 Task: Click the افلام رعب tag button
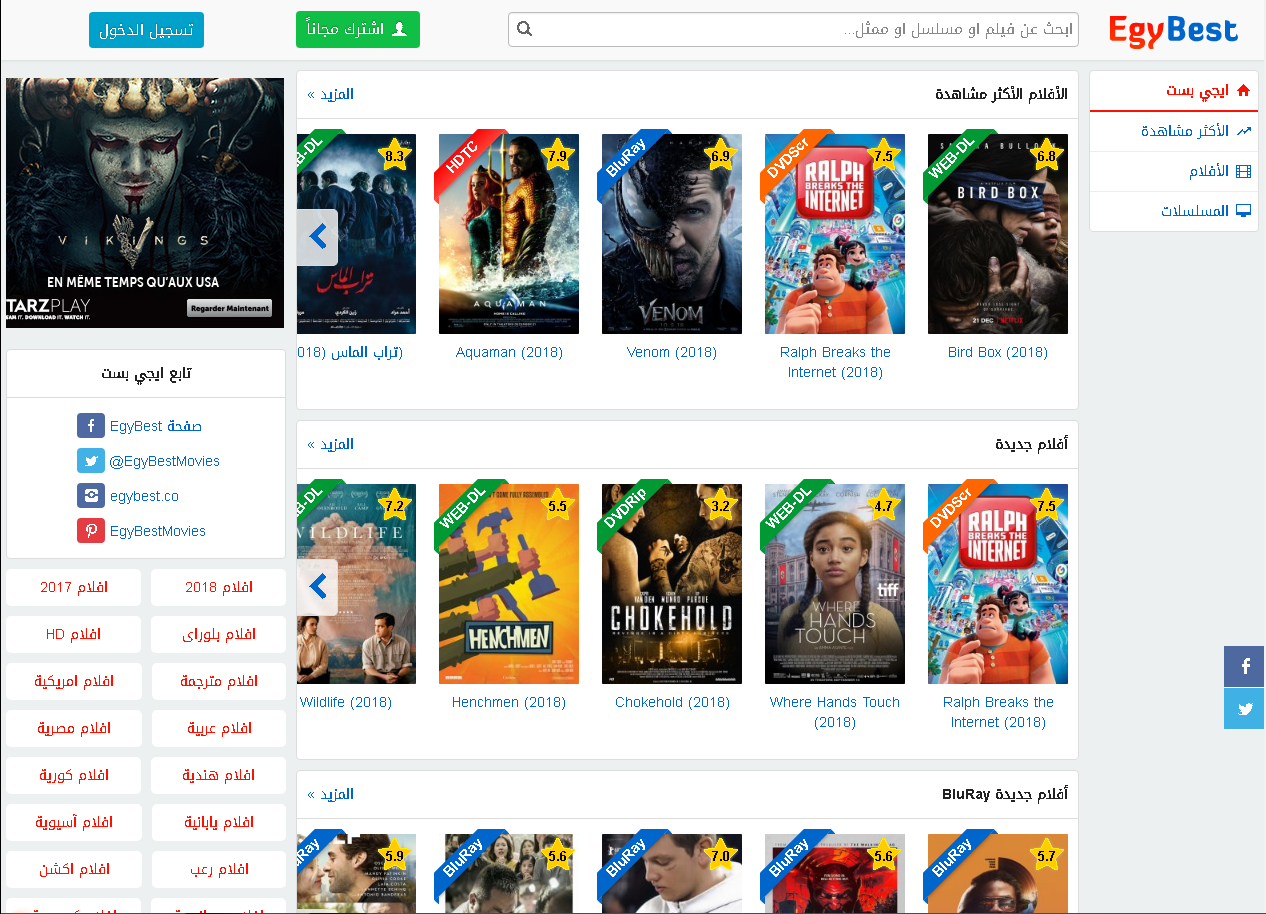coord(218,869)
